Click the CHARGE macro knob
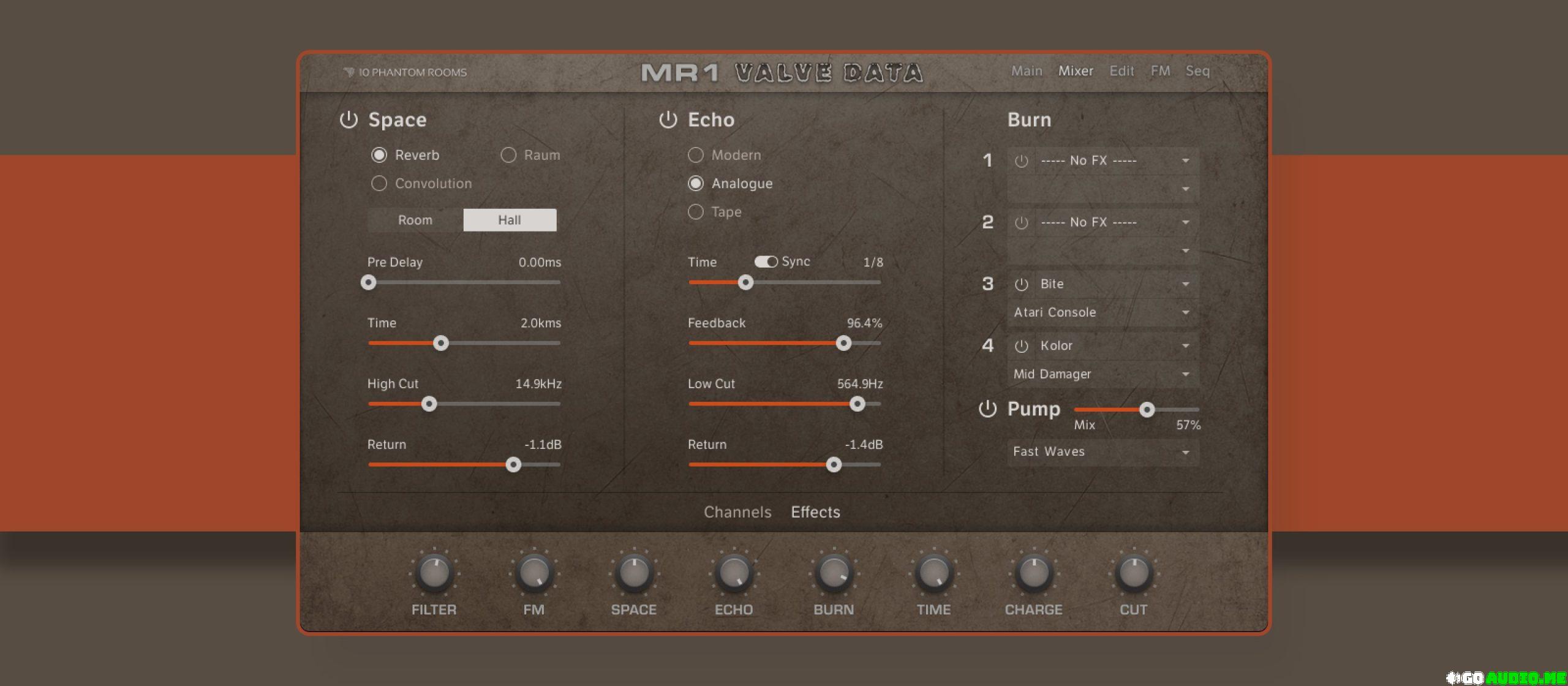This screenshot has height=686, width=1568. tap(1033, 573)
